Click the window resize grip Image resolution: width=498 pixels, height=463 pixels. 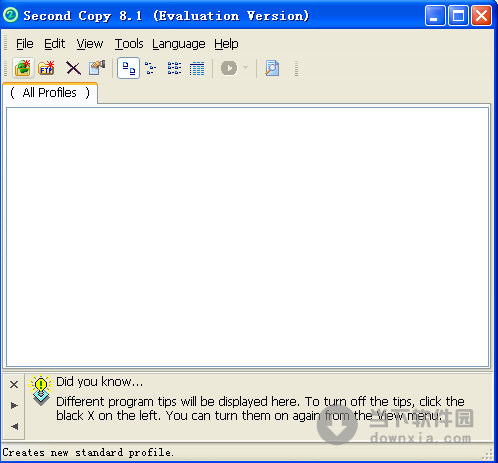[x=488, y=455]
